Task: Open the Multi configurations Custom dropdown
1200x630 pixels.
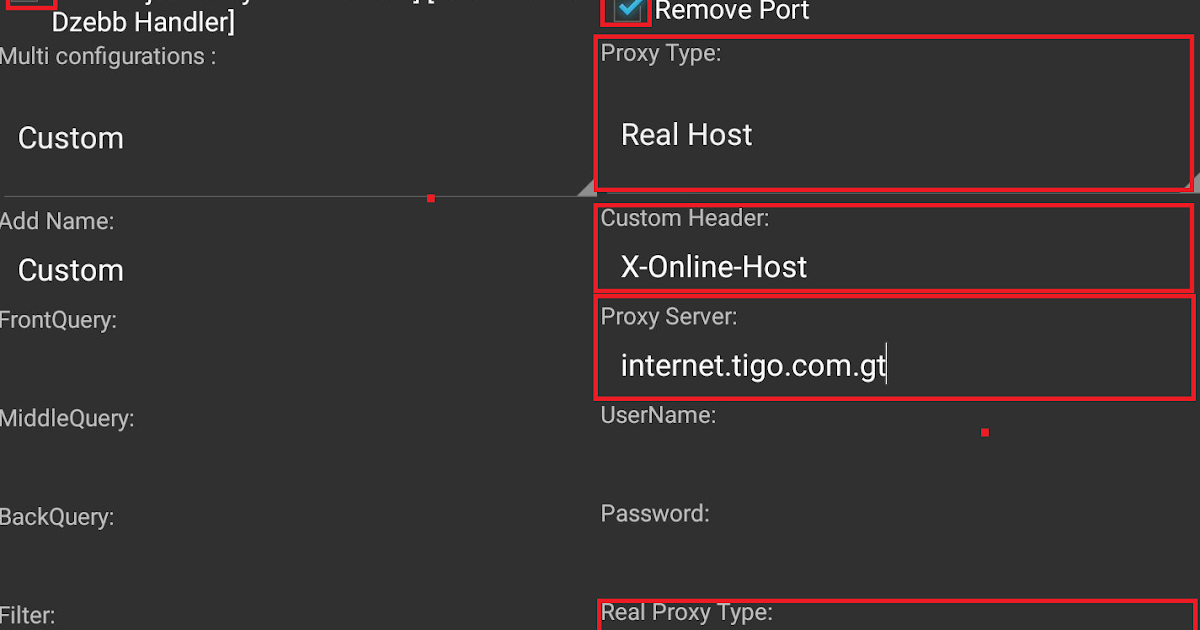Action: coord(300,138)
